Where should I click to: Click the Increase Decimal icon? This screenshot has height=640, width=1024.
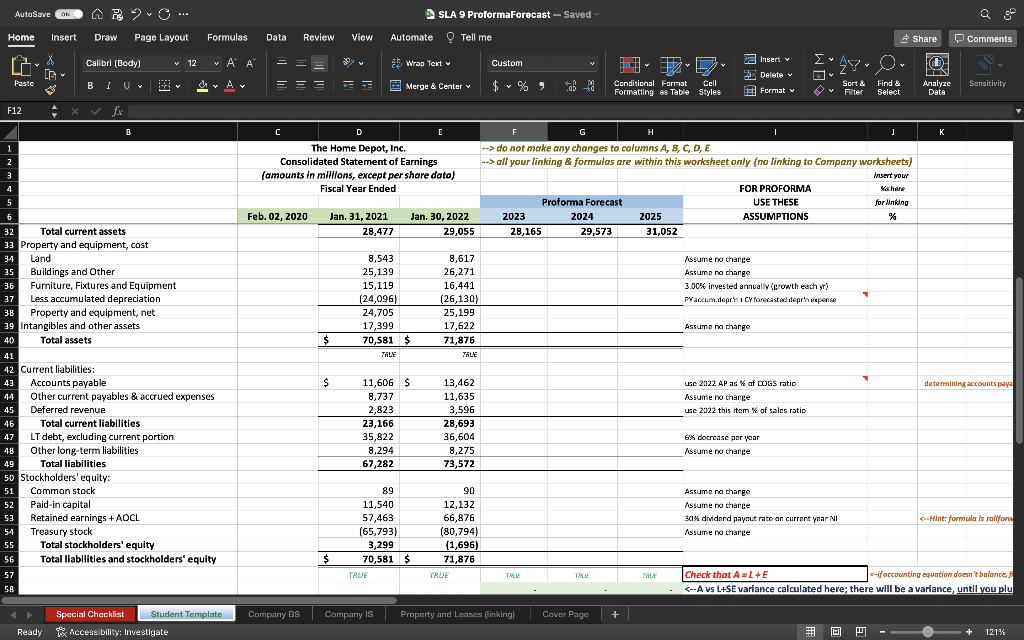coord(570,86)
